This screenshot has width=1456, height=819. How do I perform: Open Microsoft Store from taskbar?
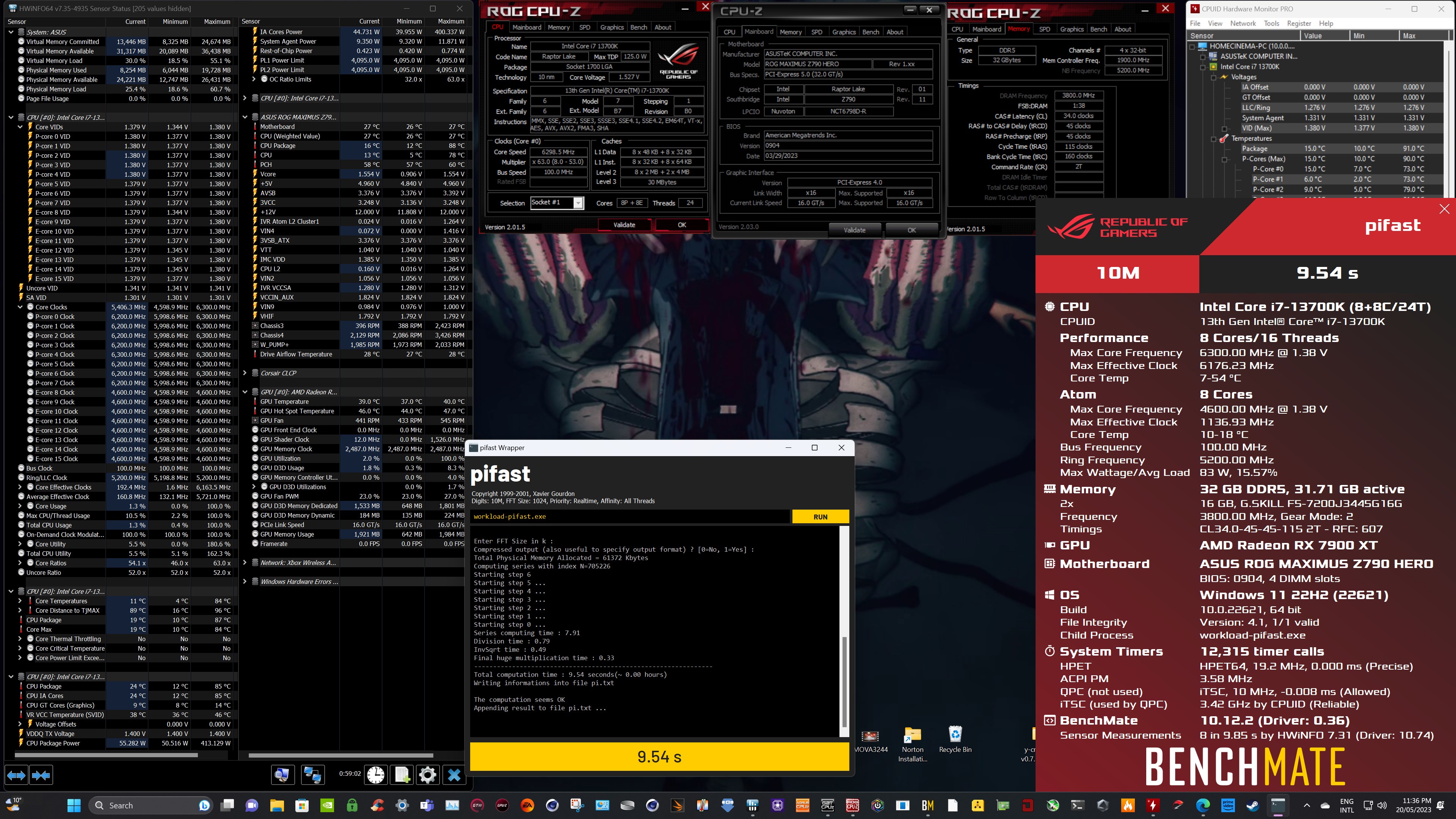(302, 805)
